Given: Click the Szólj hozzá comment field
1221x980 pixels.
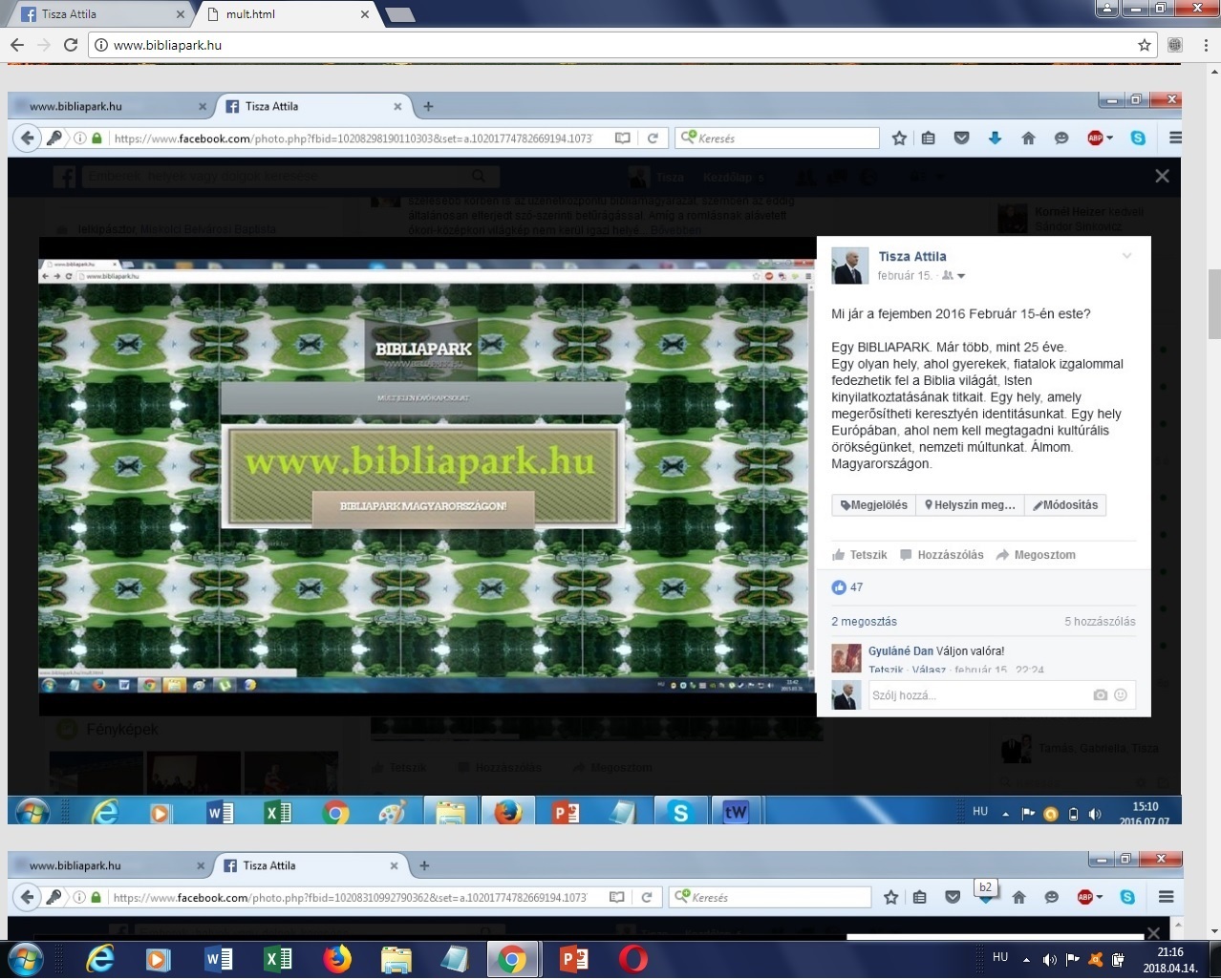Looking at the screenshot, I should click(x=1002, y=695).
